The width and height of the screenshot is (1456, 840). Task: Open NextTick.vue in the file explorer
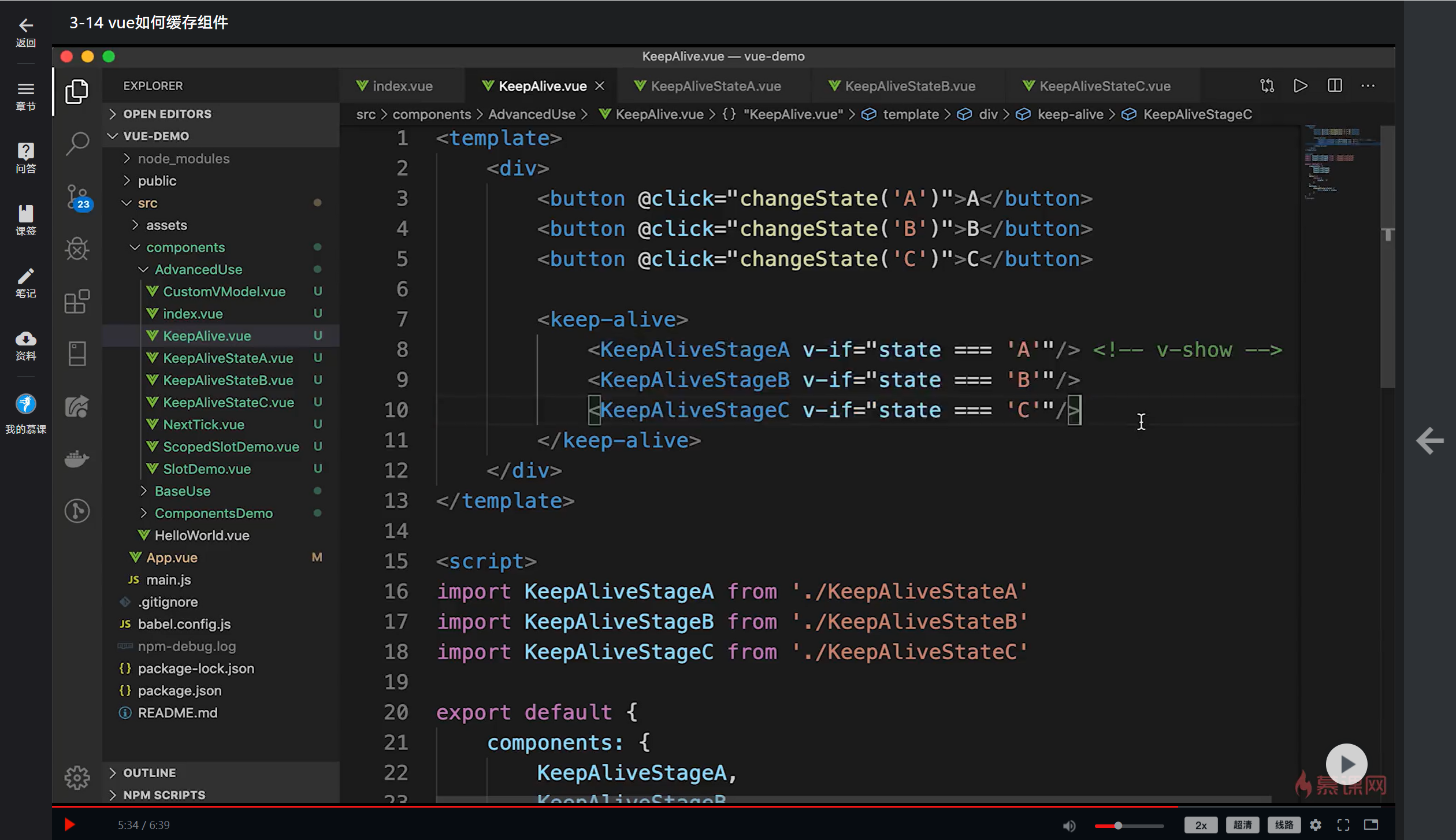203,425
